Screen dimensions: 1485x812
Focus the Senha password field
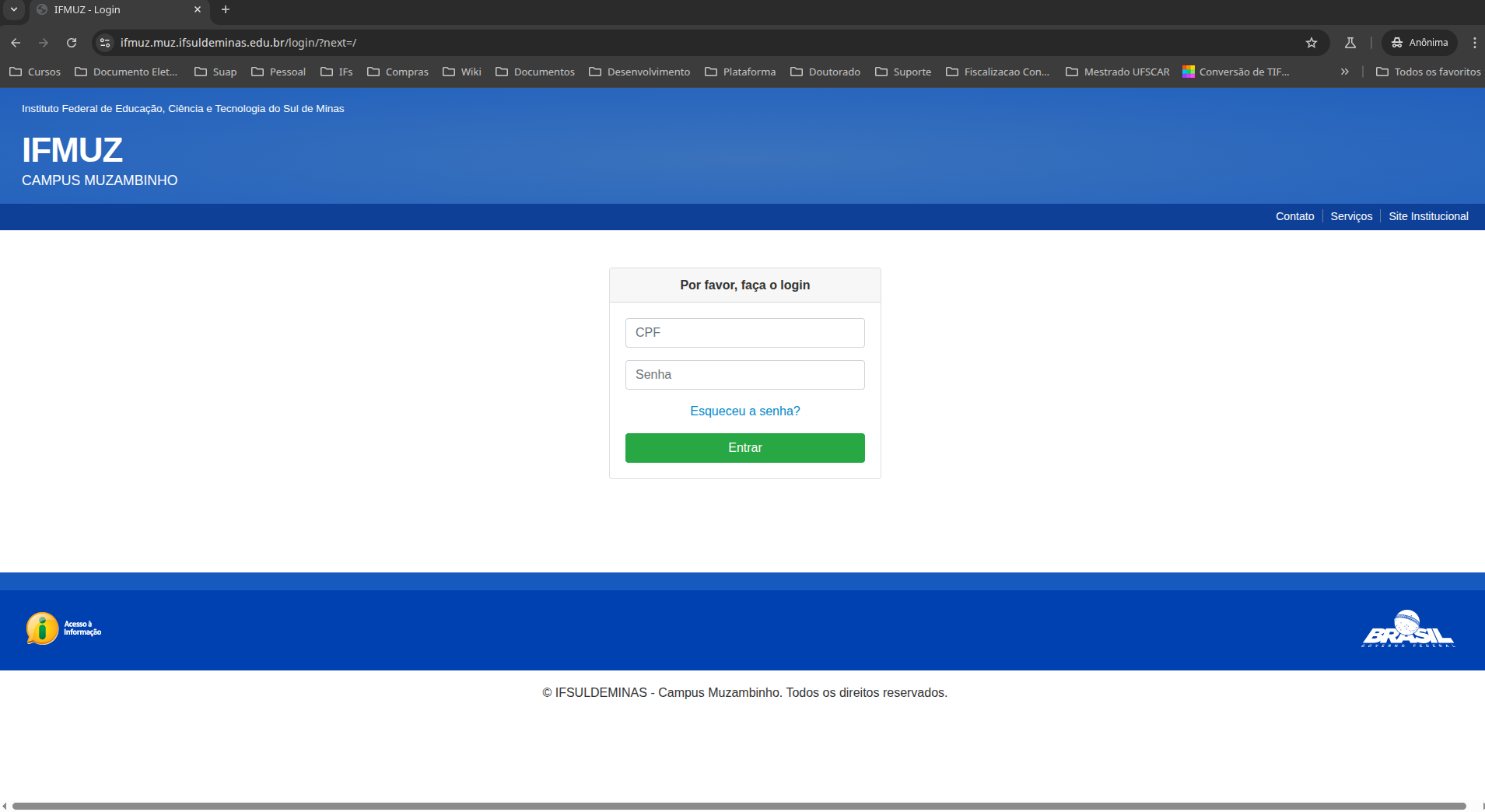click(x=744, y=375)
